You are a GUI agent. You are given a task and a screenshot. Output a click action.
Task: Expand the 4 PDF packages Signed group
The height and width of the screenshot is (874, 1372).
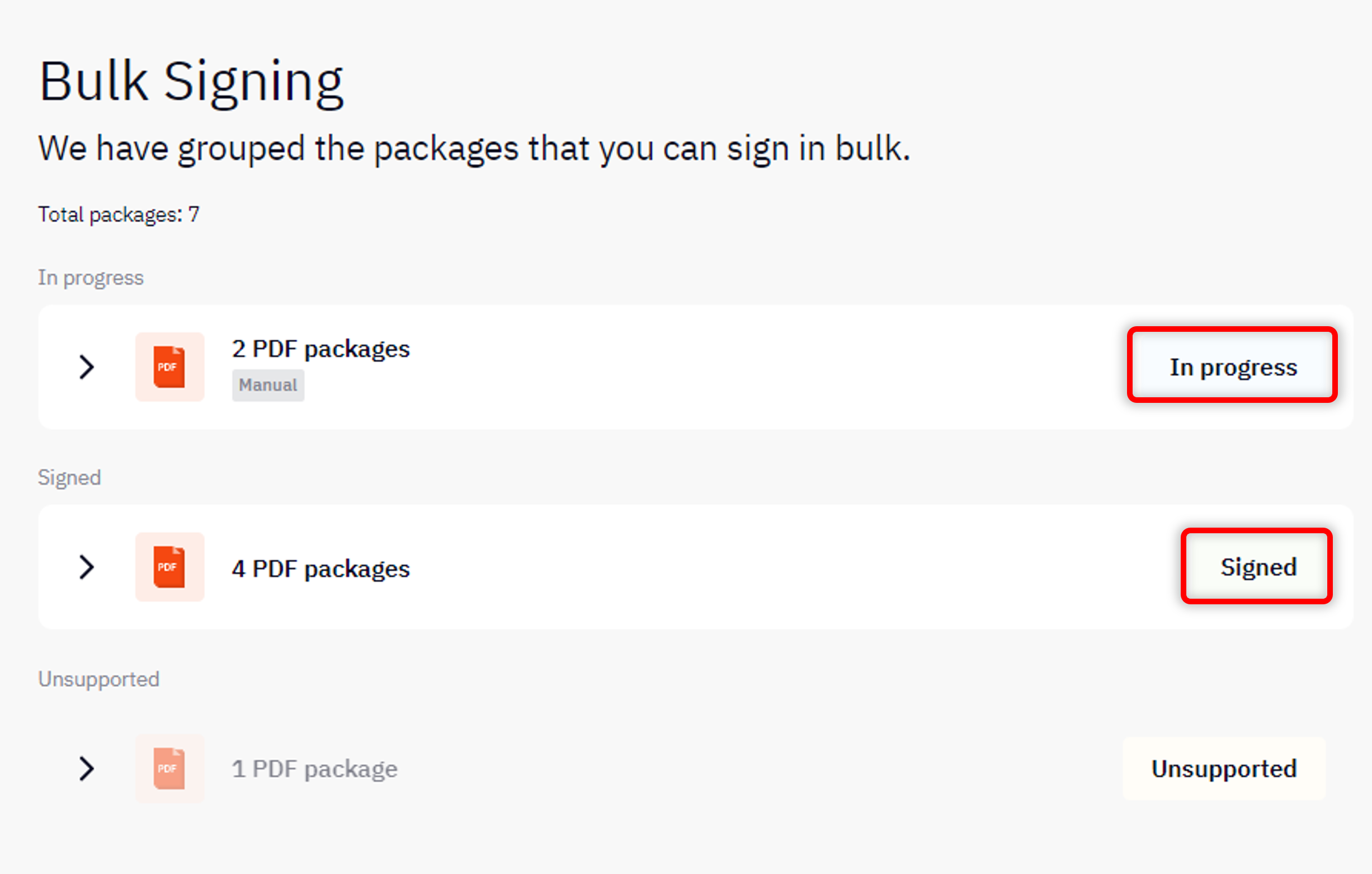[87, 567]
